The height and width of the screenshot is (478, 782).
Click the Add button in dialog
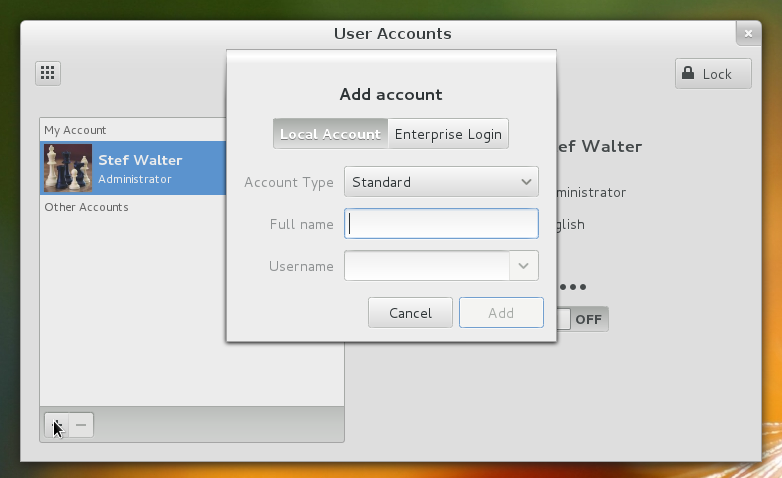tap(501, 313)
